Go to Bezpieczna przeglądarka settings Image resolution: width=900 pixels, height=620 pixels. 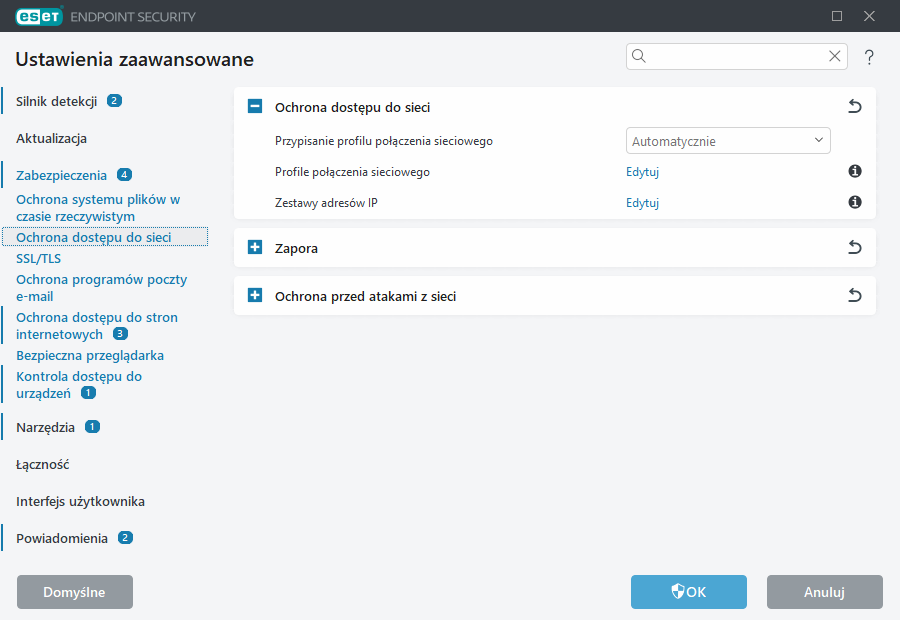pyautogui.click(x=90, y=355)
